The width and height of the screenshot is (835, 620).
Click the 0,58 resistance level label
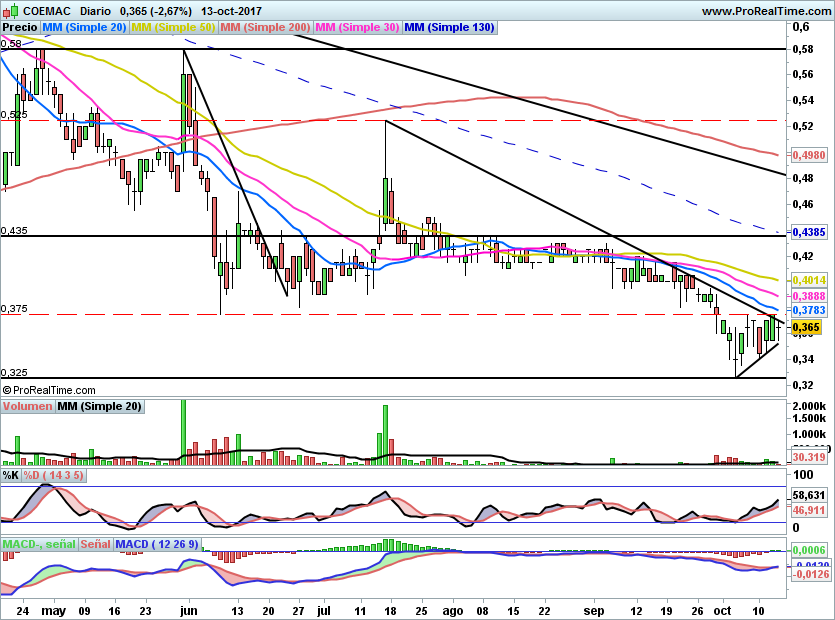(x=11, y=44)
